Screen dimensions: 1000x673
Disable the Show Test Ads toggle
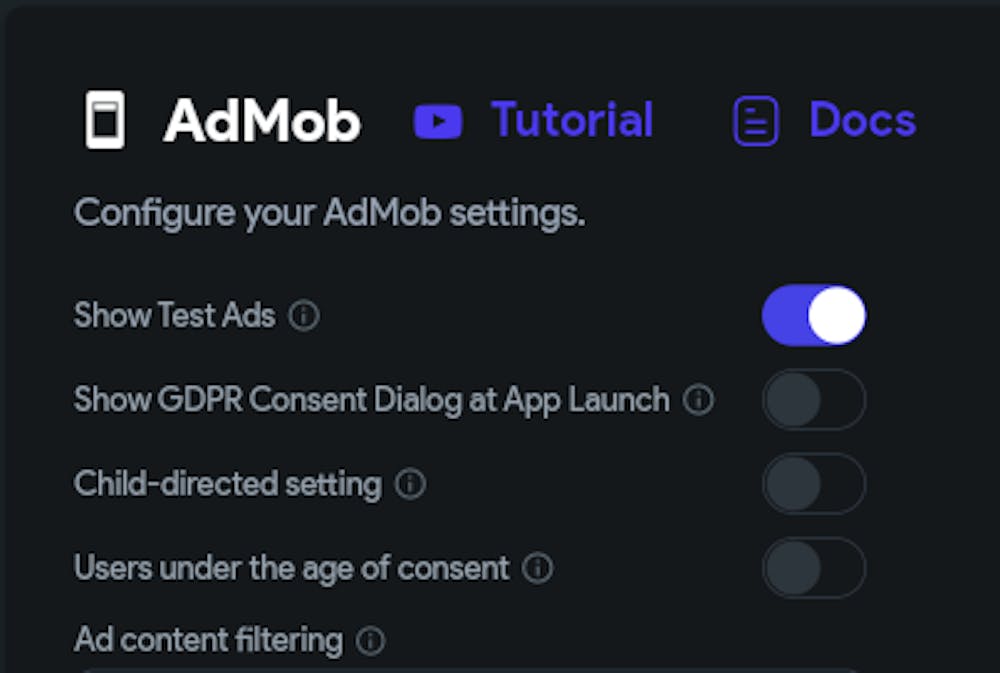click(x=814, y=316)
